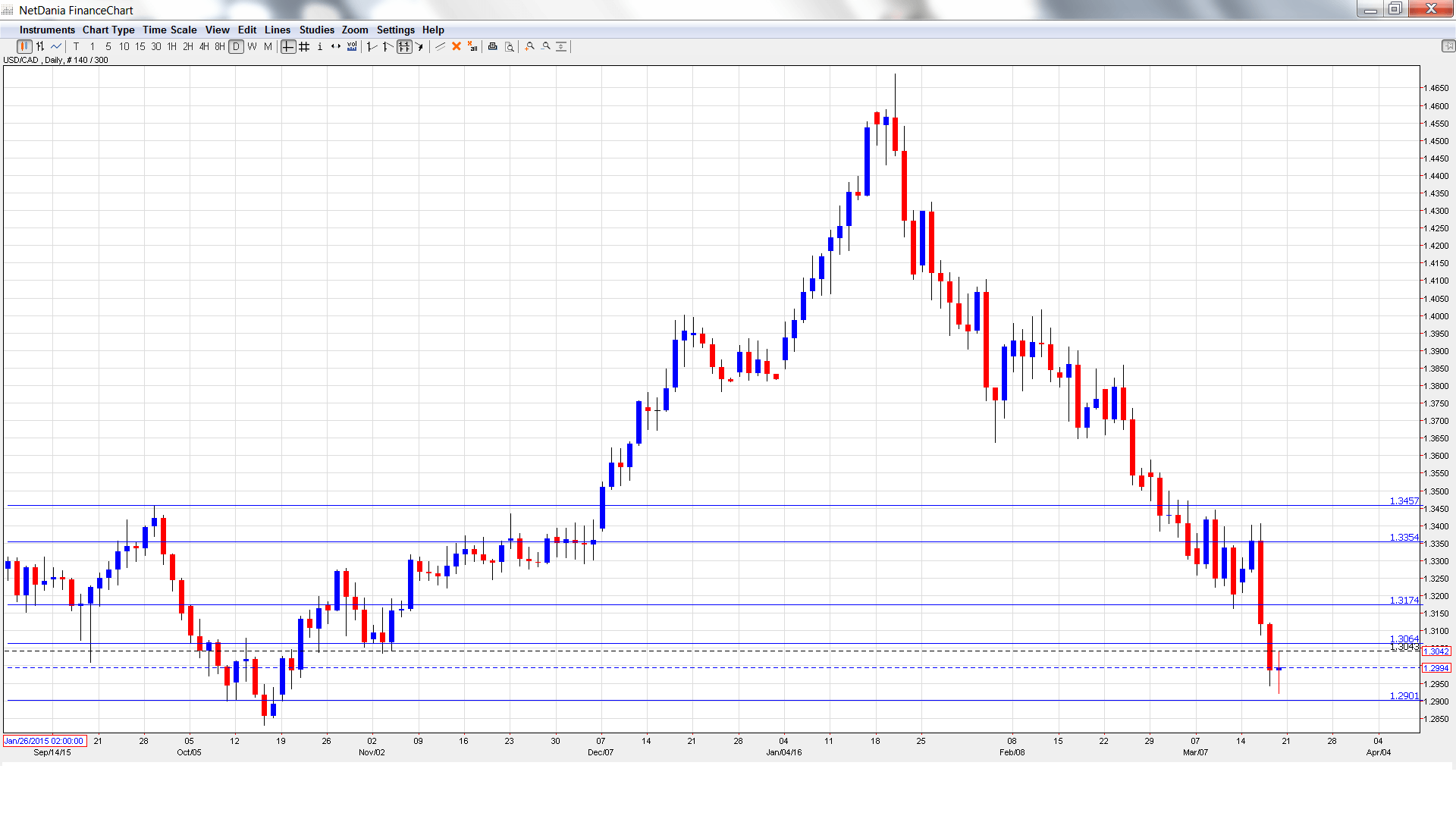This screenshot has width=1456, height=819.
Task: Toggle the crosshair cursor tool
Action: (288, 47)
